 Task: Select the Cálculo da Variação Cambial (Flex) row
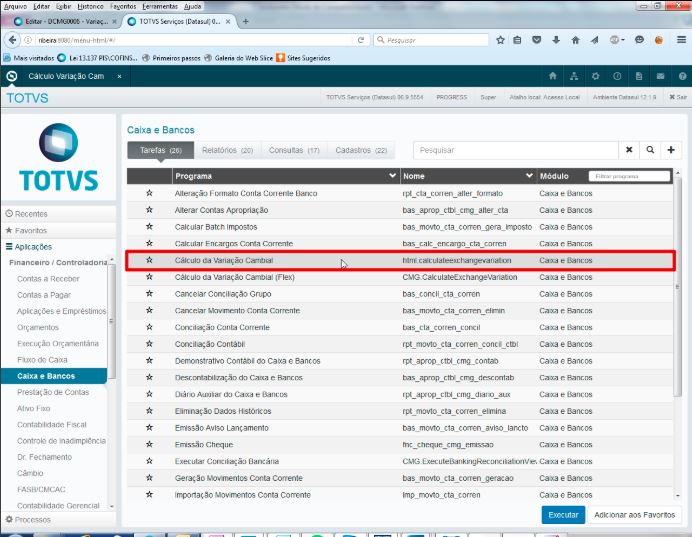click(x=400, y=277)
